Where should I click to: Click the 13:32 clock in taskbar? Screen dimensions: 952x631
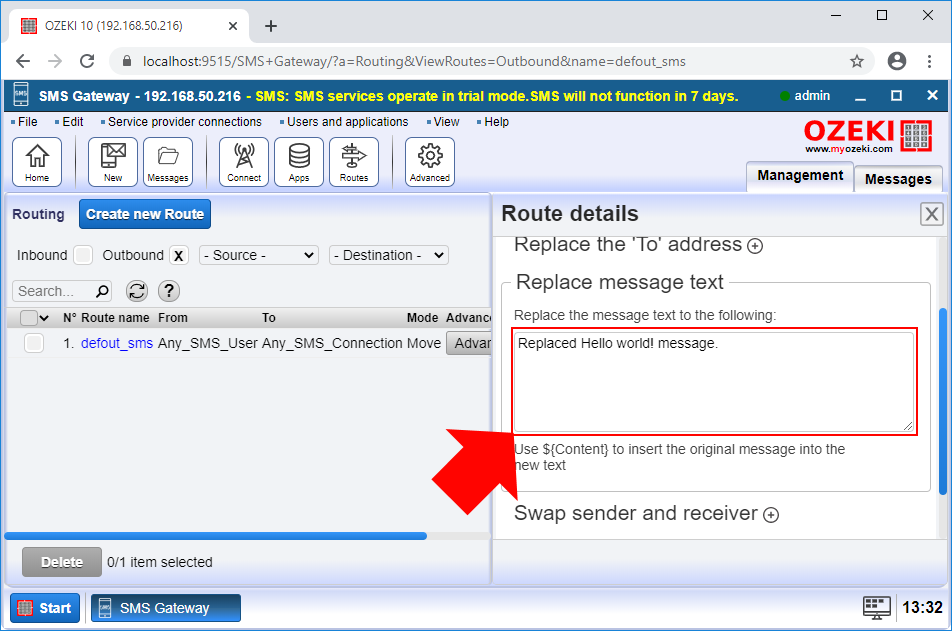pyautogui.click(x=922, y=607)
